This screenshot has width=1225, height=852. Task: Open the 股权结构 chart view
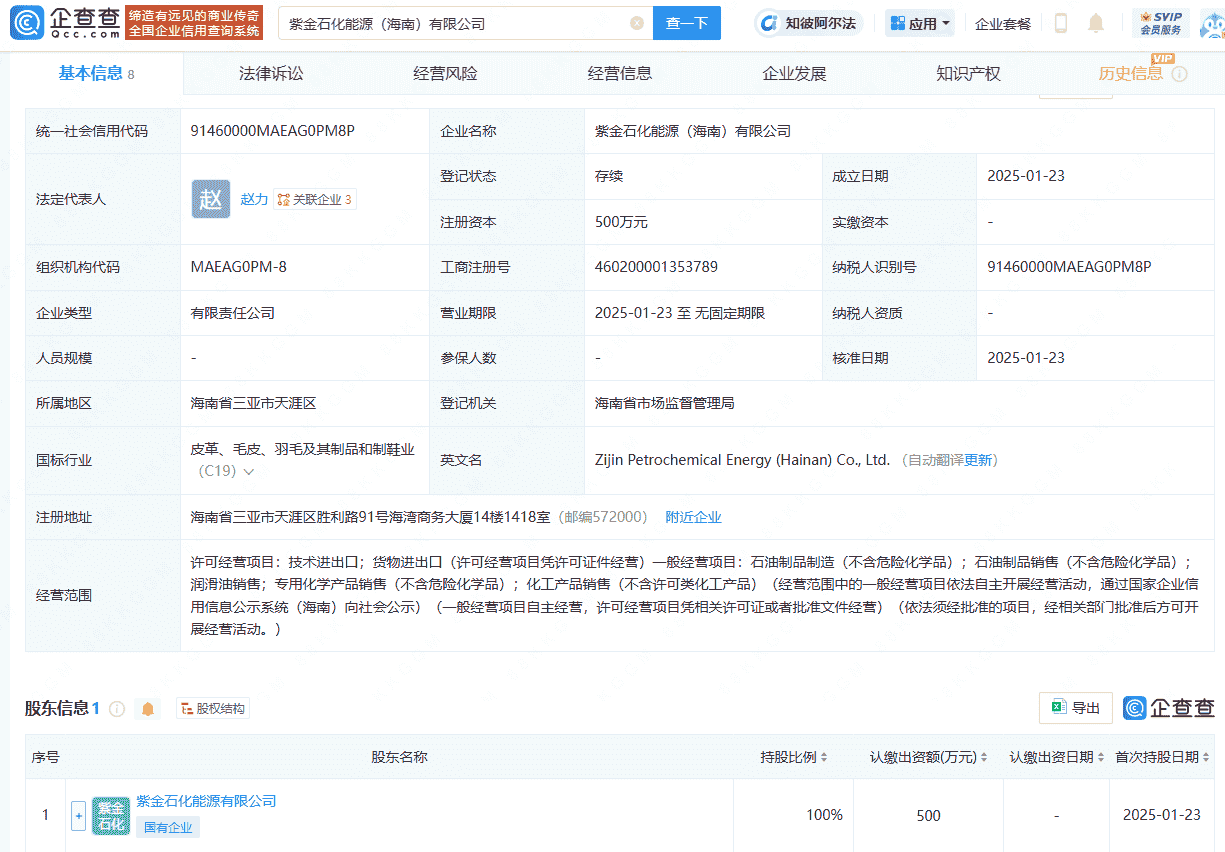(x=212, y=708)
